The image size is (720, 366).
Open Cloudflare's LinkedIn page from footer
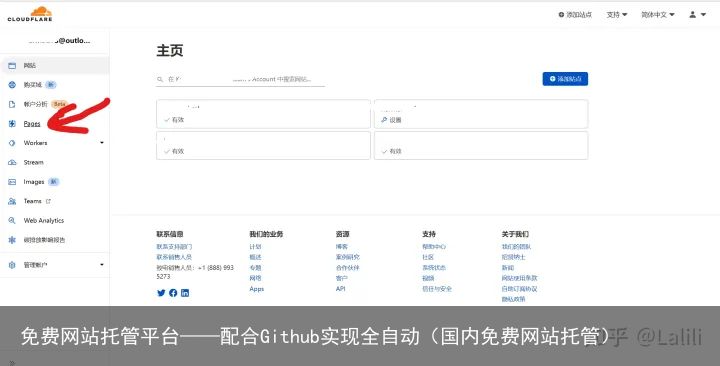[x=185, y=293]
